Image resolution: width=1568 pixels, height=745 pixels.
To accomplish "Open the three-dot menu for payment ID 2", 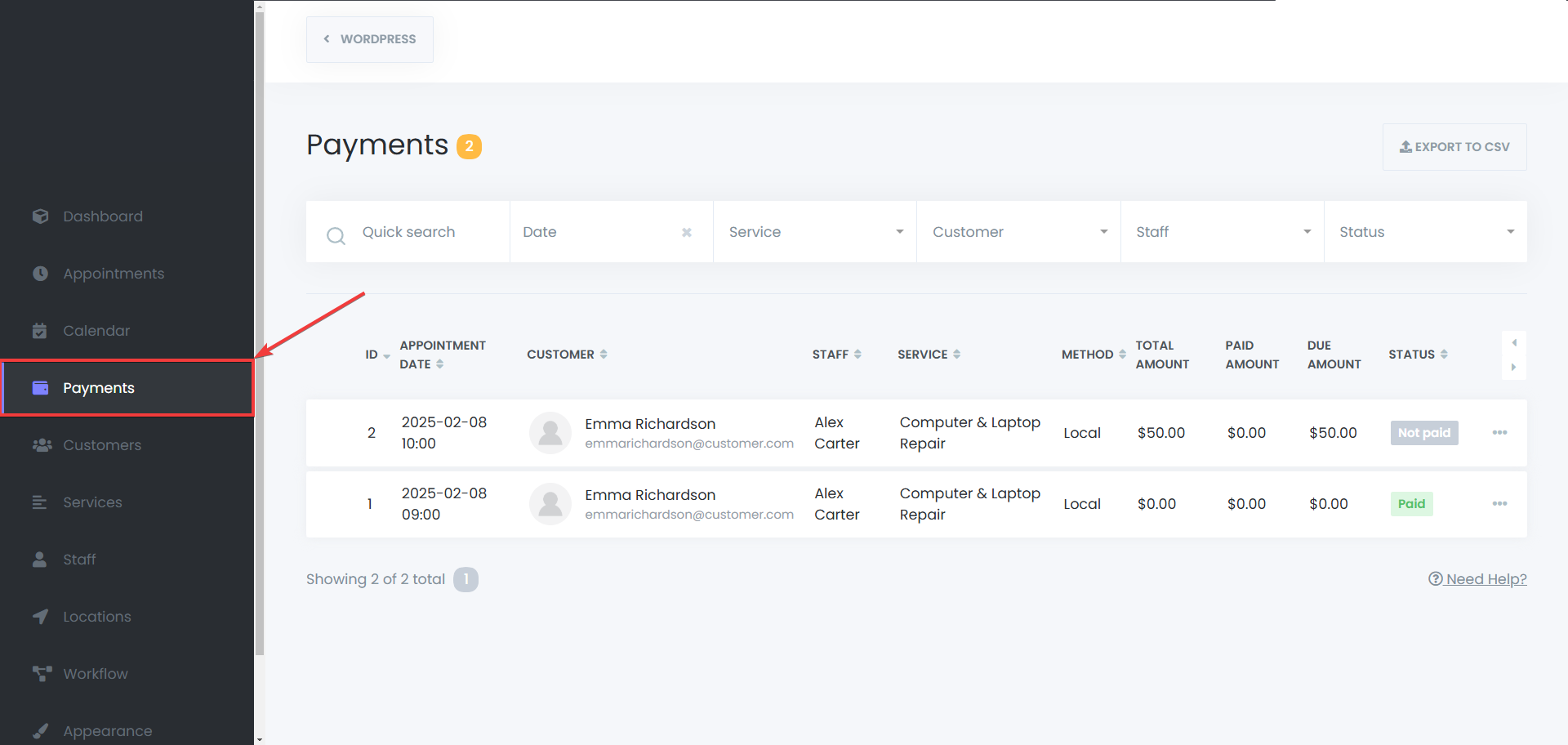I will pyautogui.click(x=1499, y=433).
